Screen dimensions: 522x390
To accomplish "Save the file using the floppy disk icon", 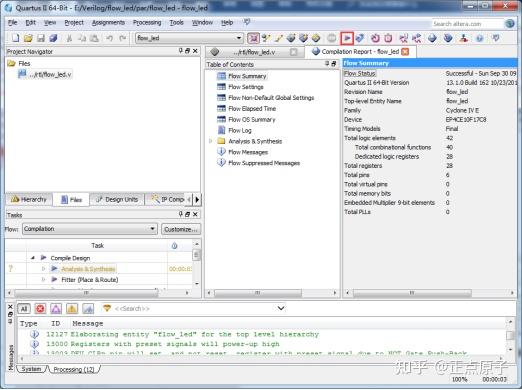I will [x=41, y=38].
